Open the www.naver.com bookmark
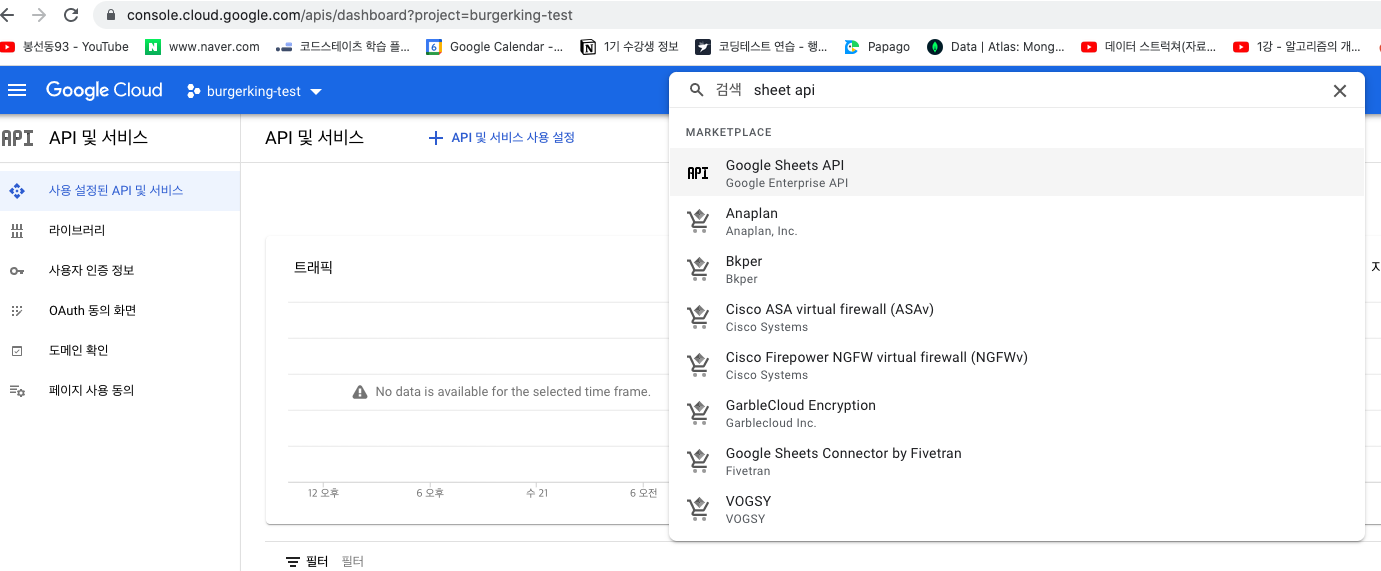The width and height of the screenshot is (1381, 571). tap(203, 46)
